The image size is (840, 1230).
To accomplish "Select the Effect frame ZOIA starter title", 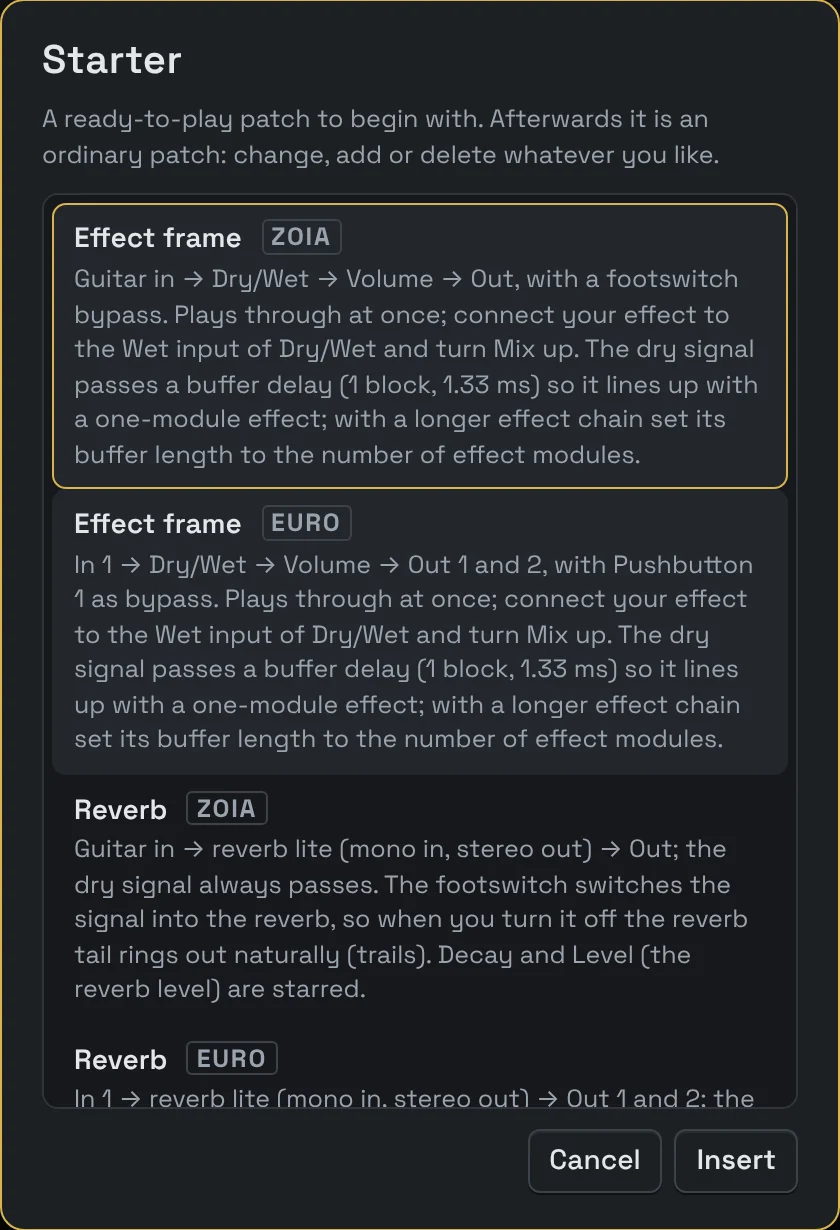I will pyautogui.click(x=158, y=238).
